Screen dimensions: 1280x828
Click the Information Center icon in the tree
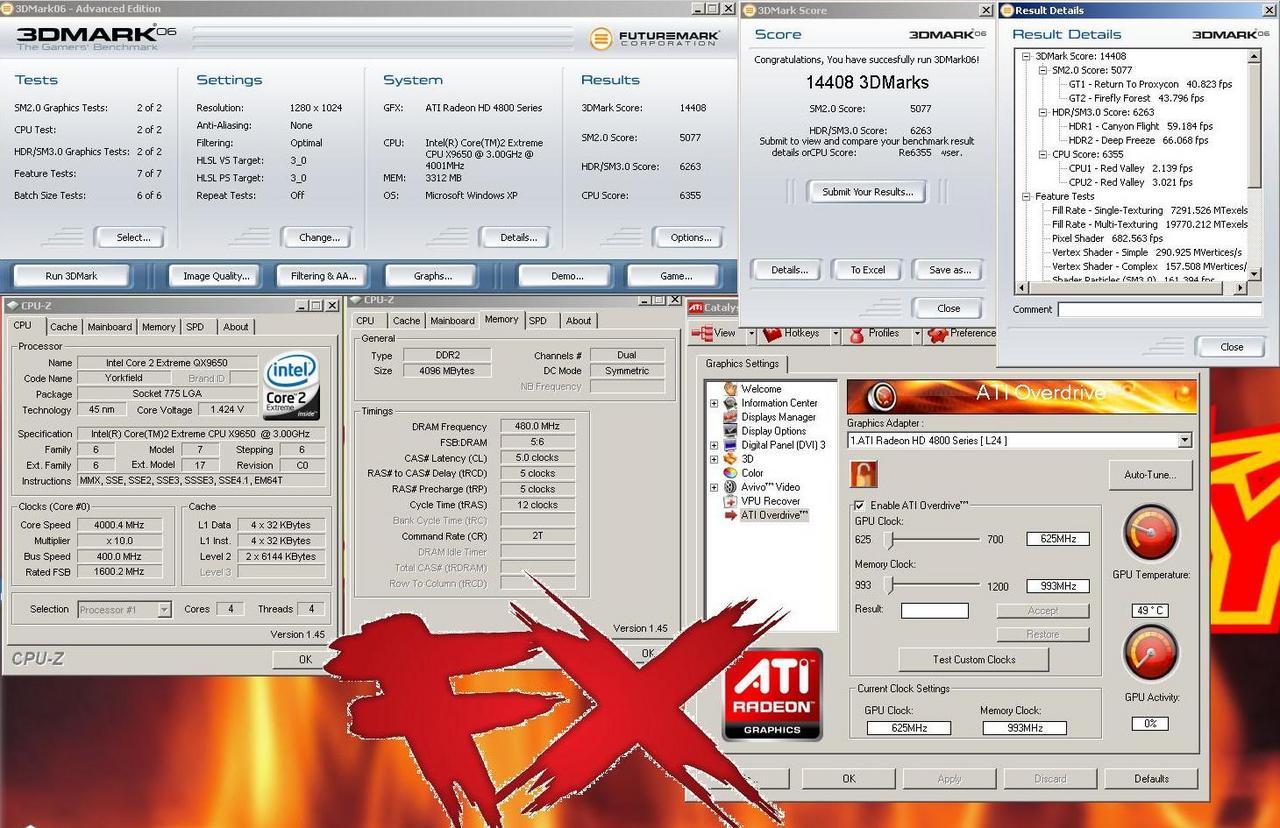point(730,403)
